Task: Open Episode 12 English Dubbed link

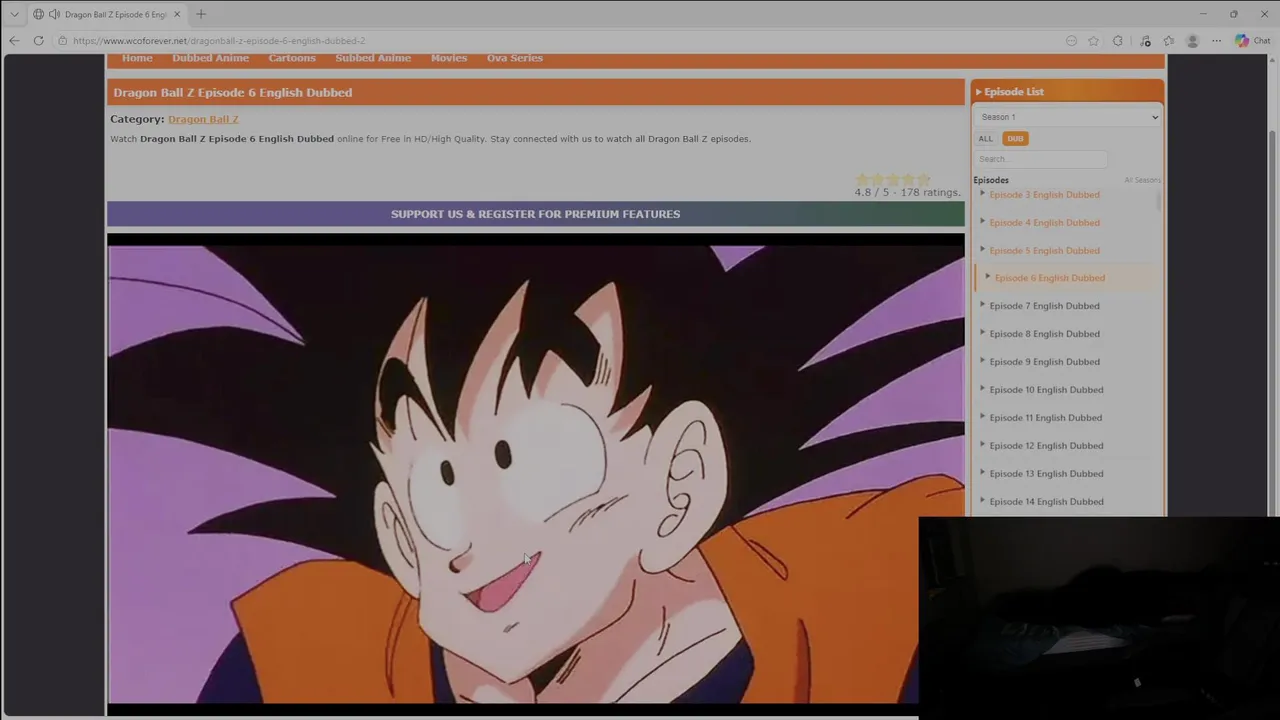Action: click(x=1046, y=446)
